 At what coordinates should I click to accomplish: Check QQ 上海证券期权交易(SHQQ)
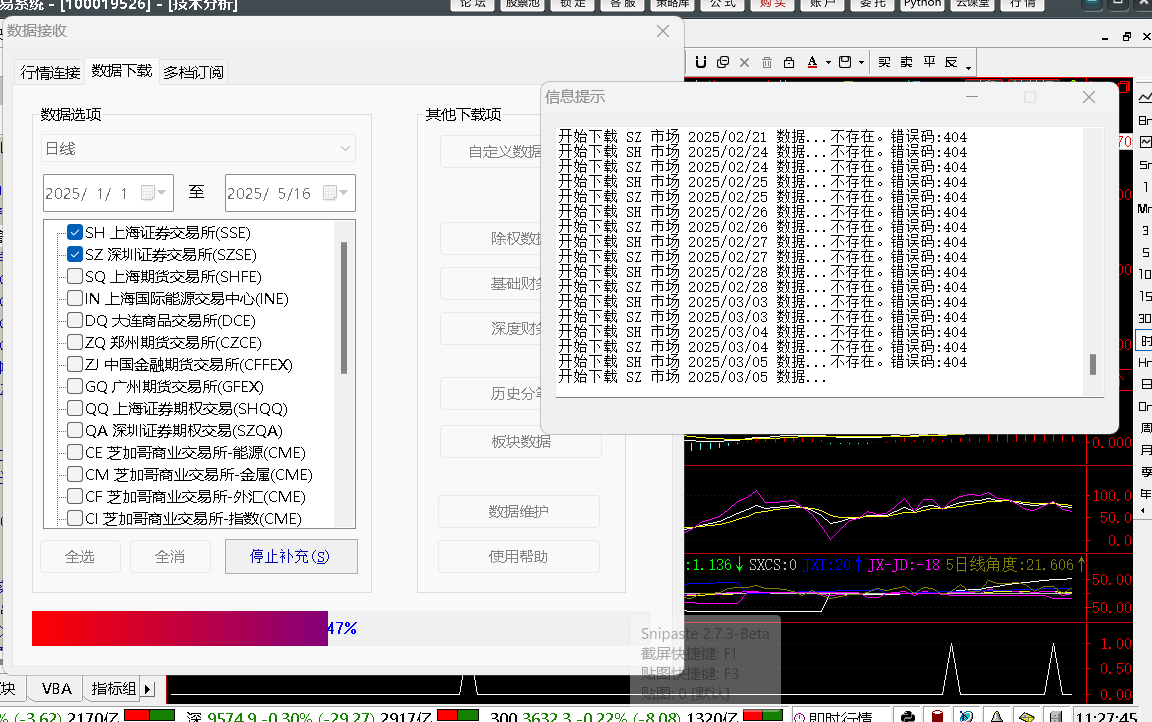pos(75,408)
